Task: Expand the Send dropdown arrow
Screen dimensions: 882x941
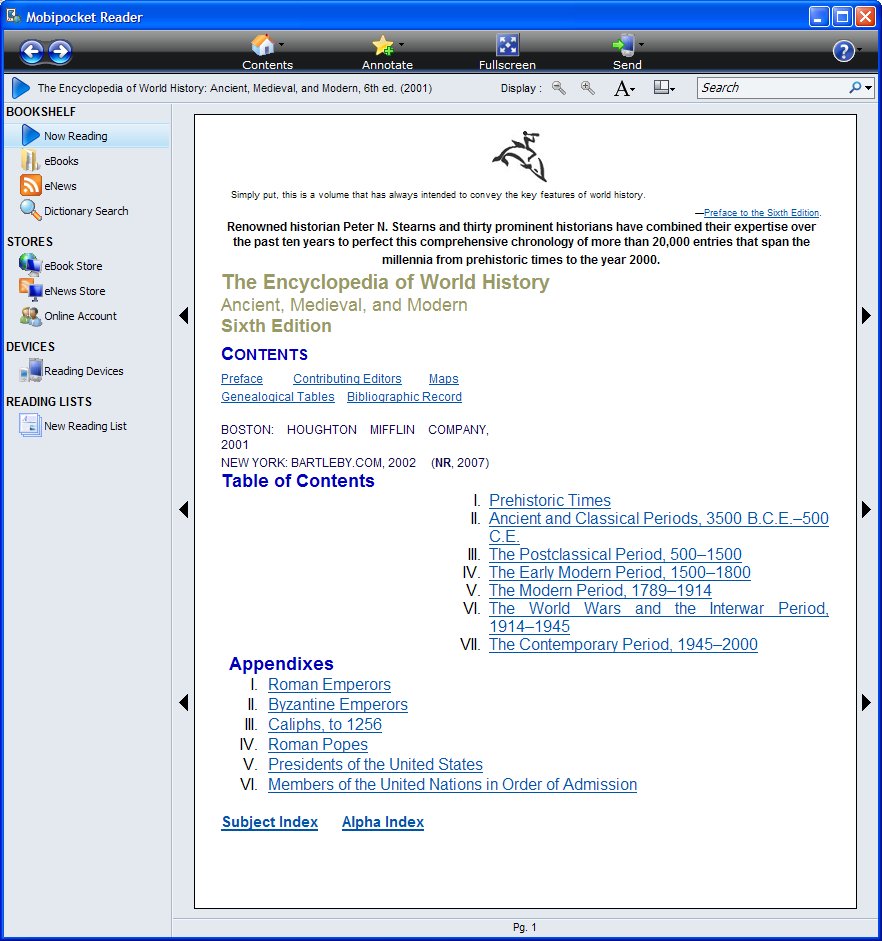Action: point(641,44)
